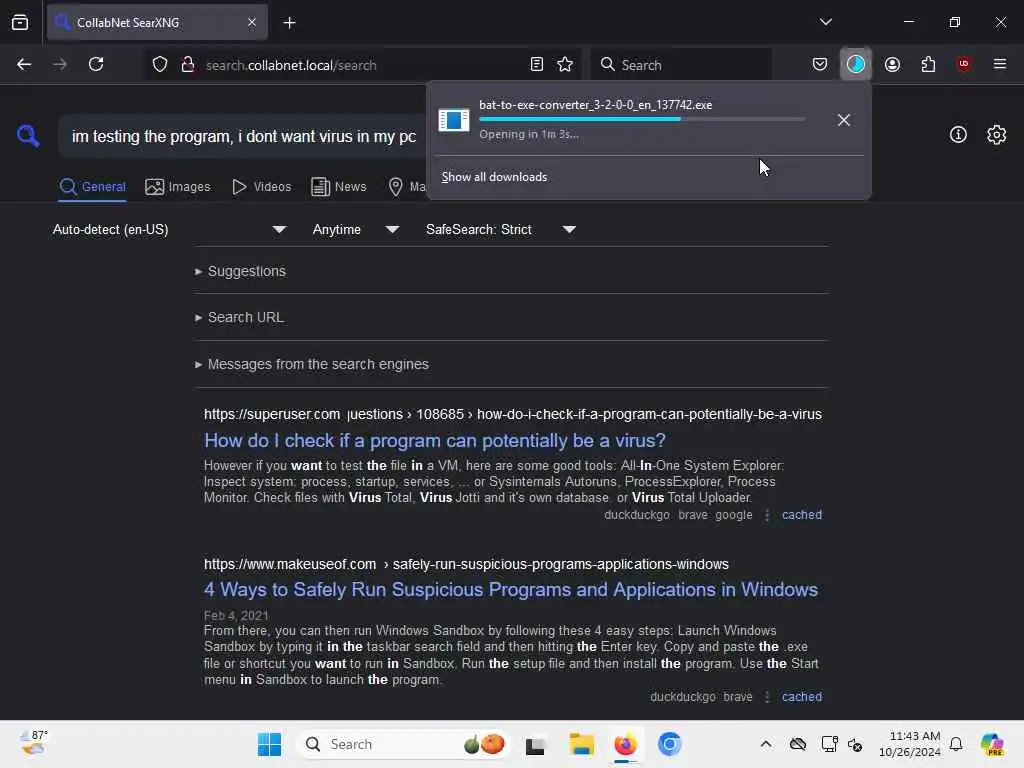Open '4 Ways to Safely Run Suspicious Programs'
Image resolution: width=1024 pixels, height=768 pixels.
pyautogui.click(x=511, y=590)
